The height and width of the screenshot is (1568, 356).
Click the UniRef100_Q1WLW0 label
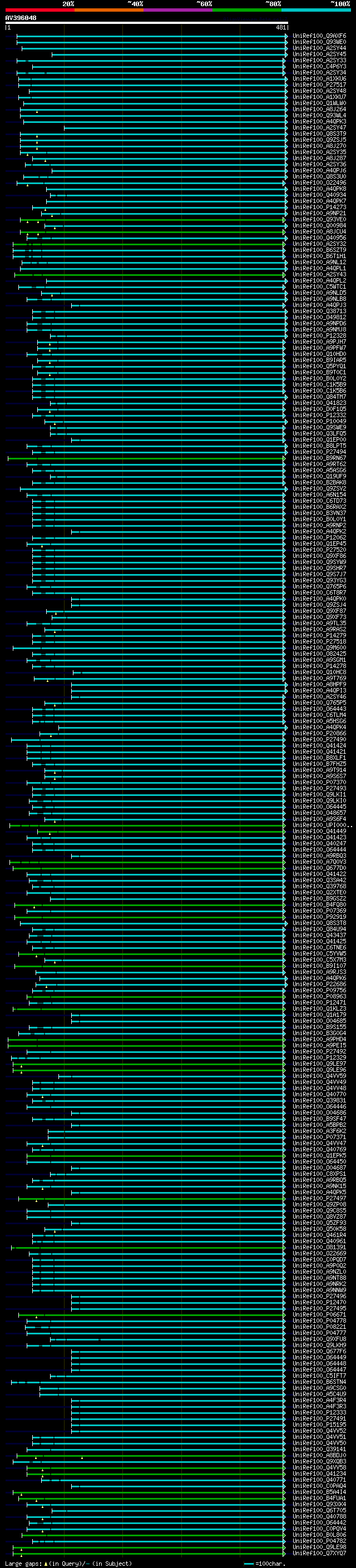pyautogui.click(x=319, y=103)
